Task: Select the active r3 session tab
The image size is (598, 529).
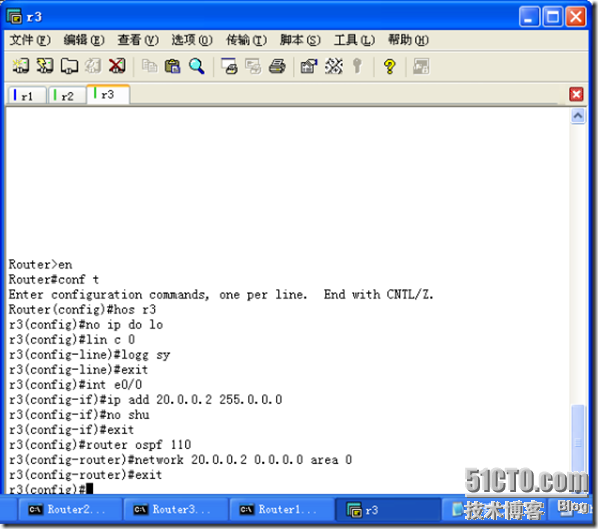Action: click(108, 94)
